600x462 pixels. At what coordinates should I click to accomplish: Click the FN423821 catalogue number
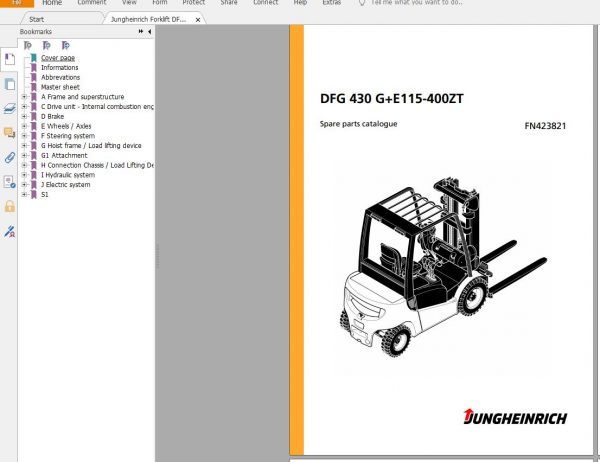545,126
